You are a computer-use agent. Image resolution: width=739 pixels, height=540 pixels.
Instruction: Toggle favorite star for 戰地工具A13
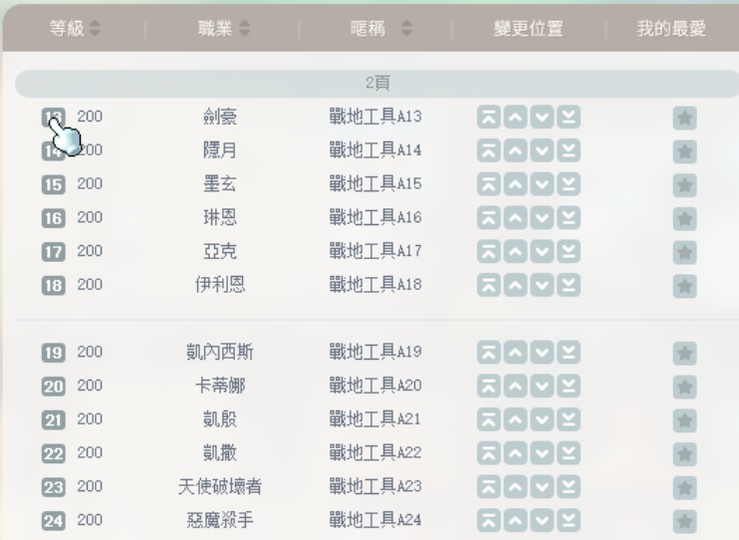(685, 118)
